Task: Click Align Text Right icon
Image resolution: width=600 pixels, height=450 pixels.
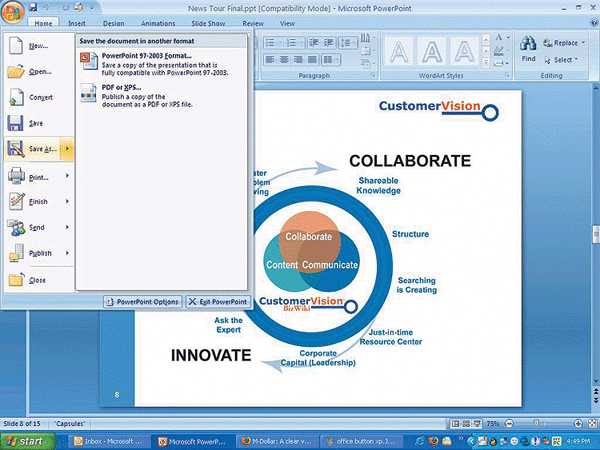Action: pos(298,60)
